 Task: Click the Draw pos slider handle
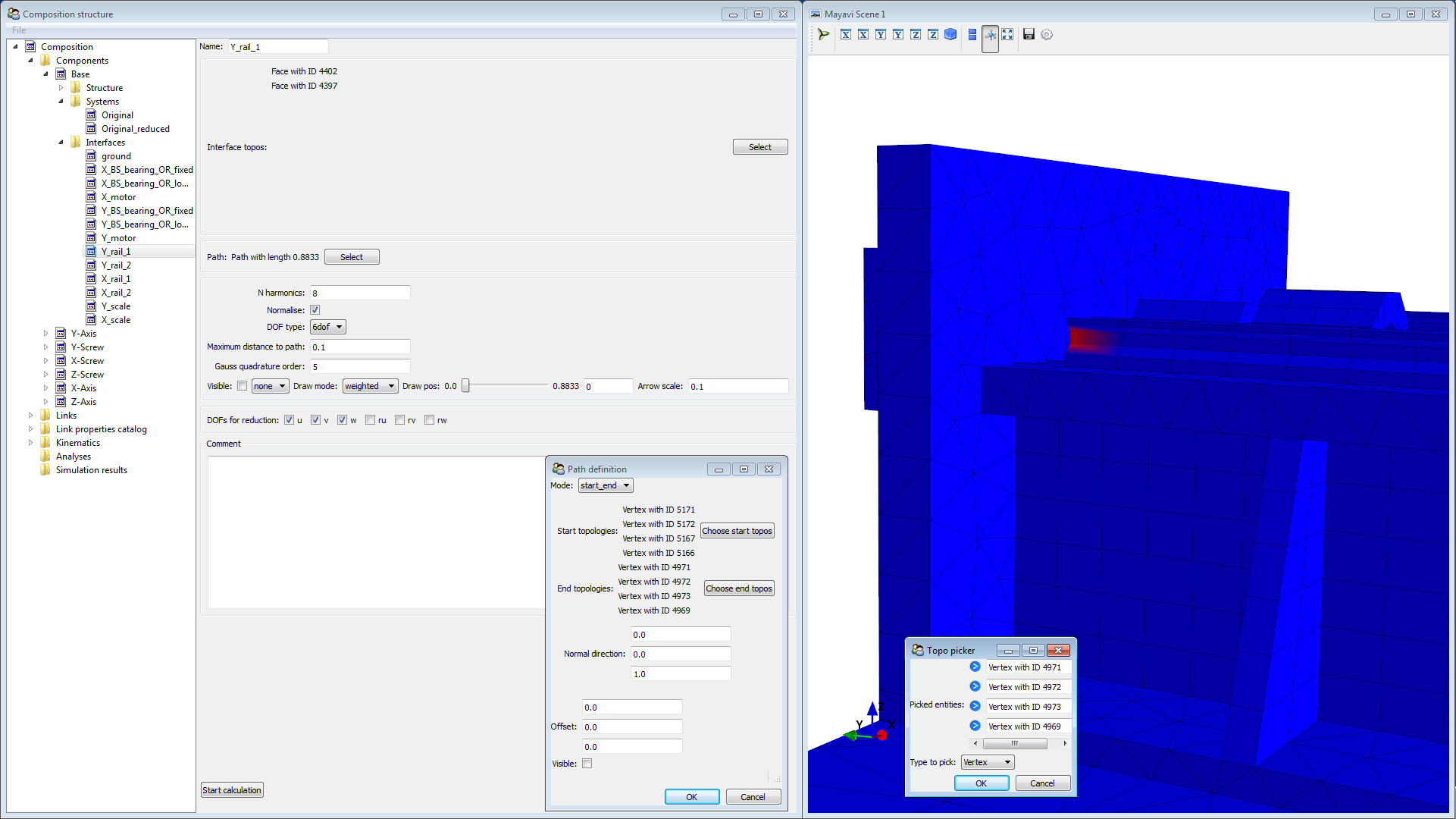pos(466,386)
